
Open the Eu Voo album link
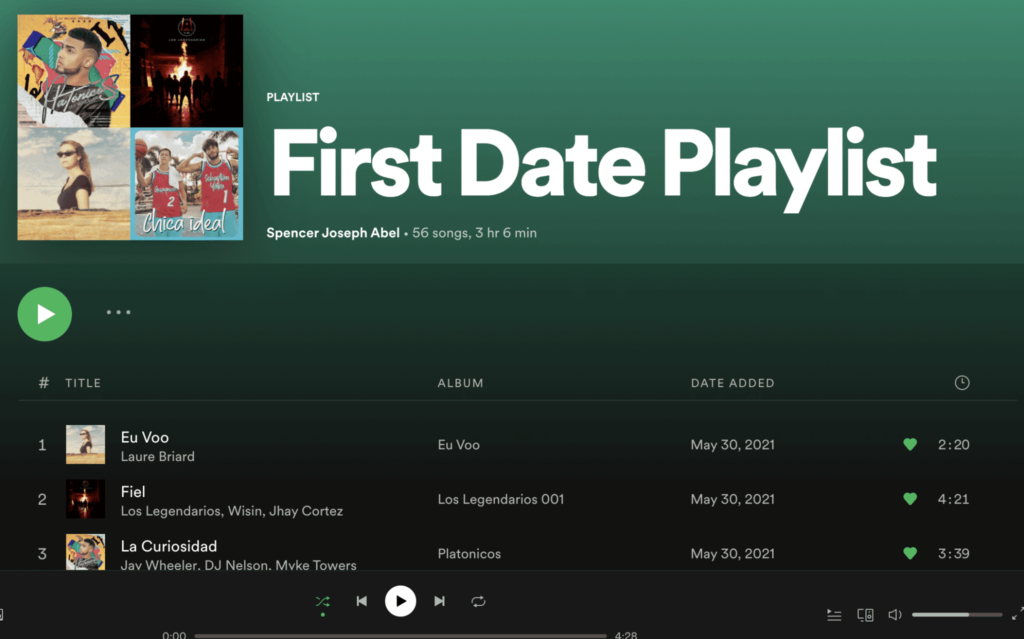point(458,444)
